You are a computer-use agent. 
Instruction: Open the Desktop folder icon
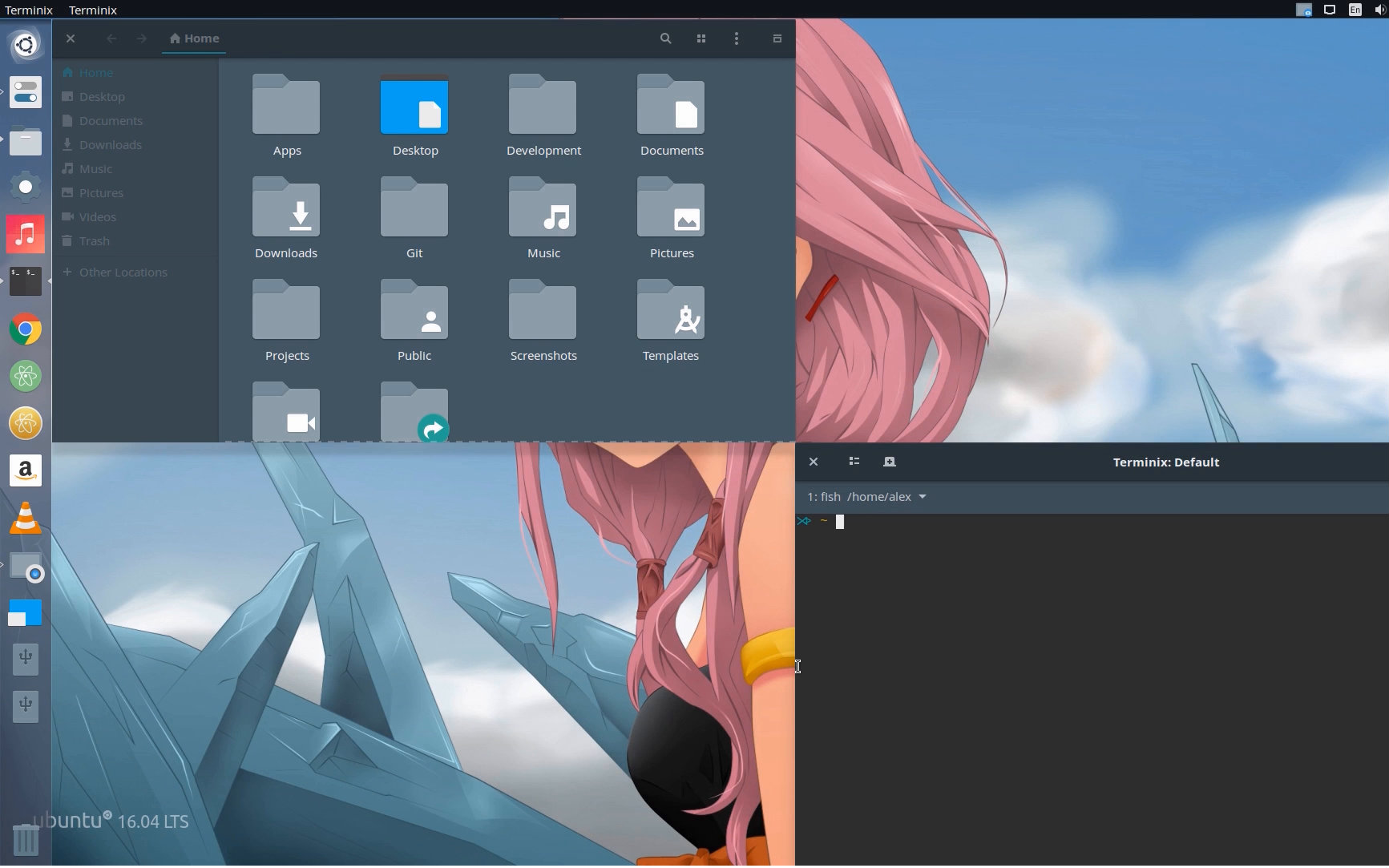pos(414,105)
